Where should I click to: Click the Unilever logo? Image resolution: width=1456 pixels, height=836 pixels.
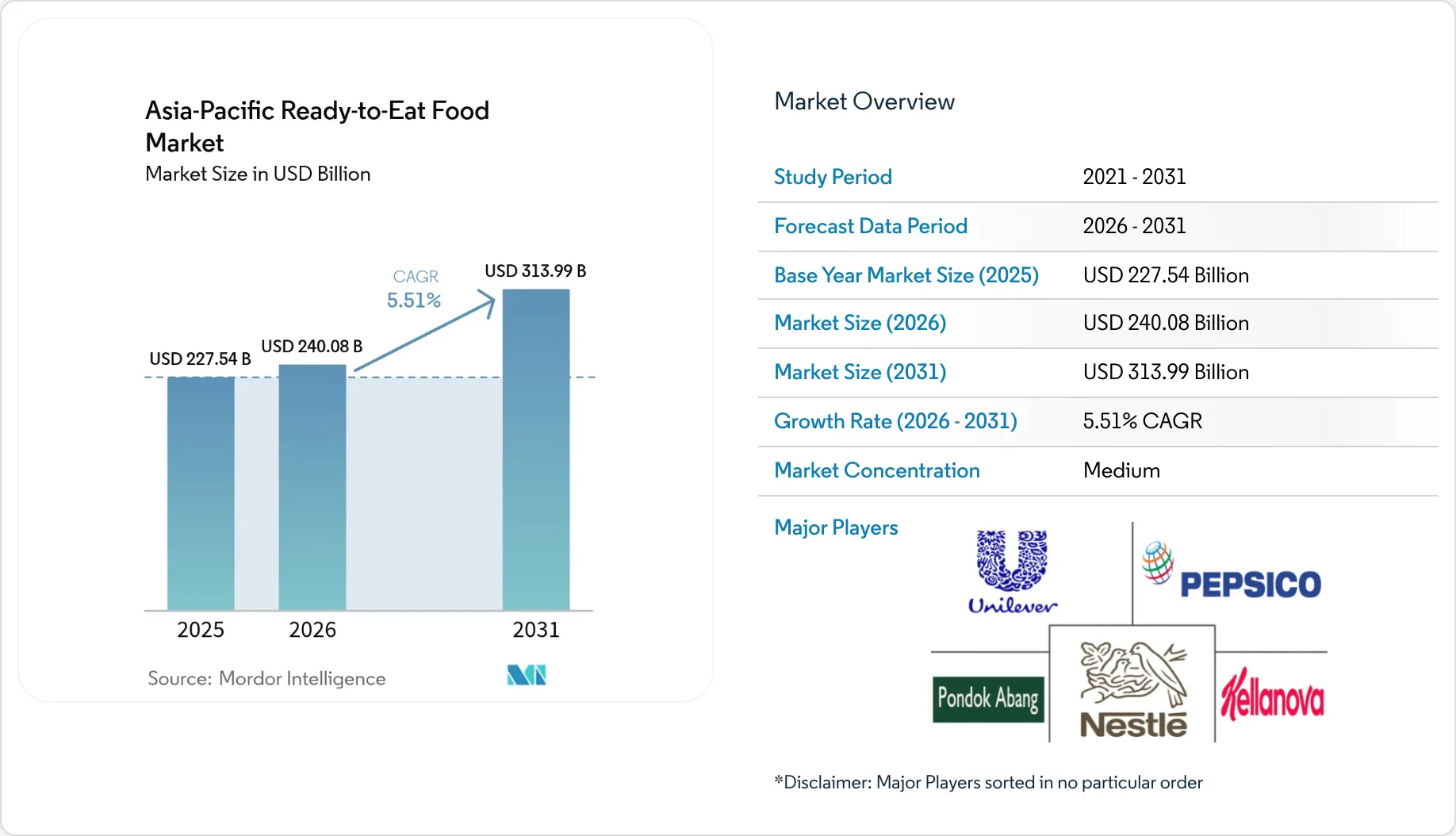1013,572
